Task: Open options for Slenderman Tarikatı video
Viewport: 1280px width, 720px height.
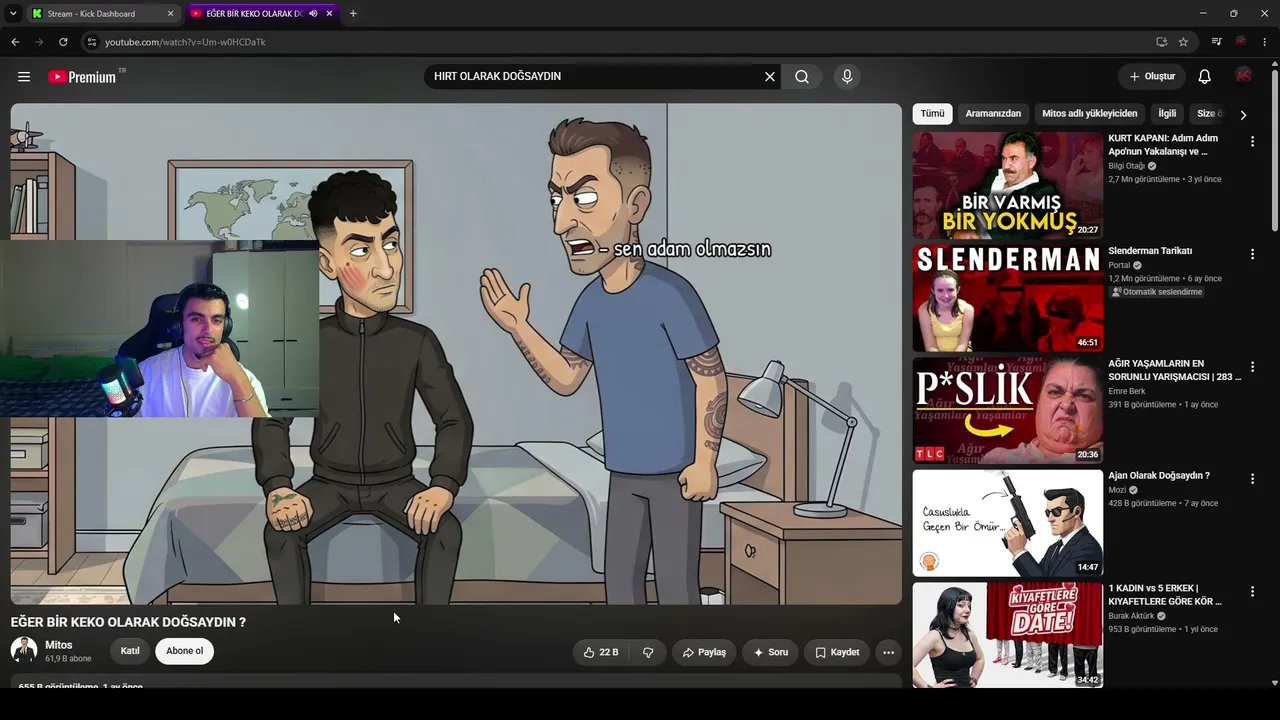Action: pos(1252,255)
